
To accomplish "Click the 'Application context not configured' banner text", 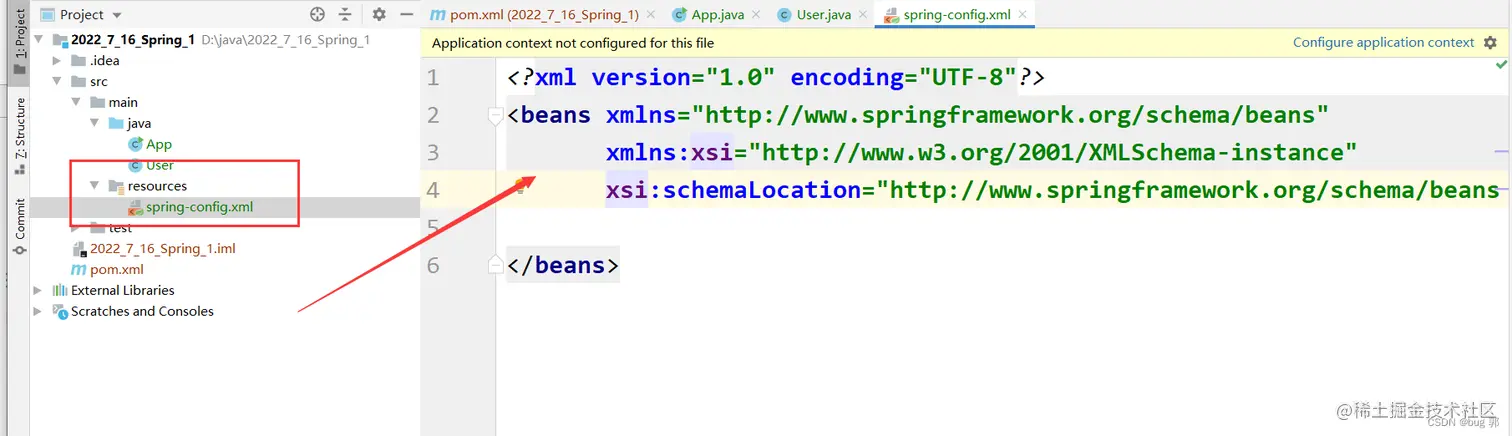I will click(x=573, y=43).
